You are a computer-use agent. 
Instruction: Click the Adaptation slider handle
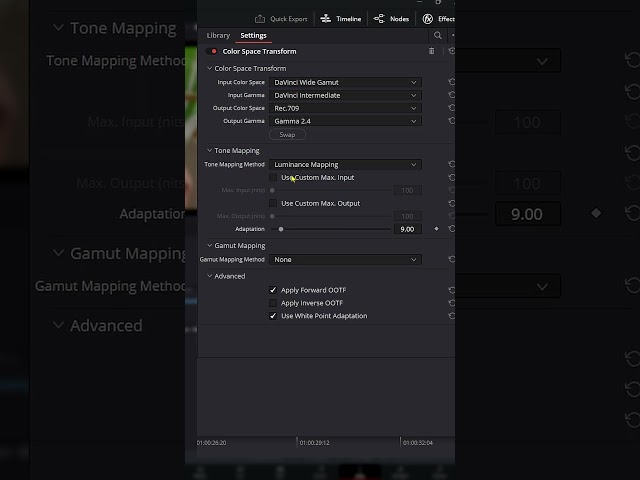pyautogui.click(x=281, y=229)
